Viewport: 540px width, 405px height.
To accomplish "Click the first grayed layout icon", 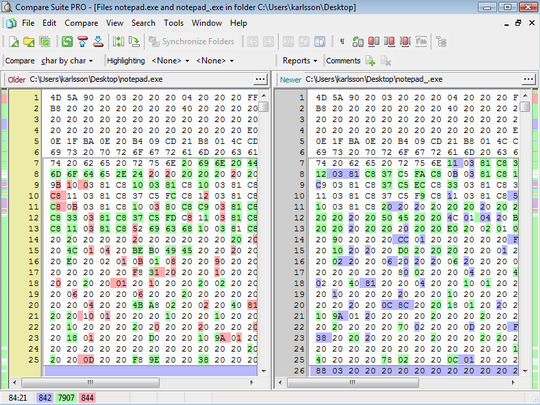I will [x=288, y=42].
